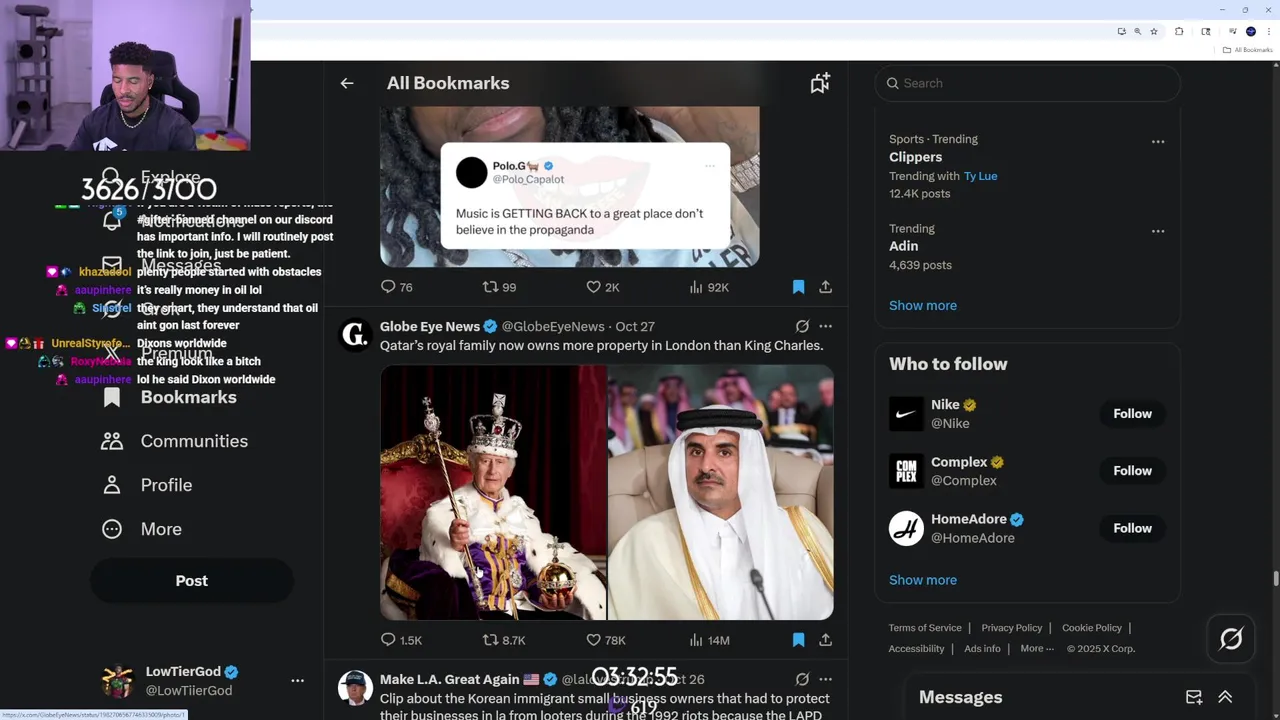Open Globe Eye News profile avatar

pos(355,334)
